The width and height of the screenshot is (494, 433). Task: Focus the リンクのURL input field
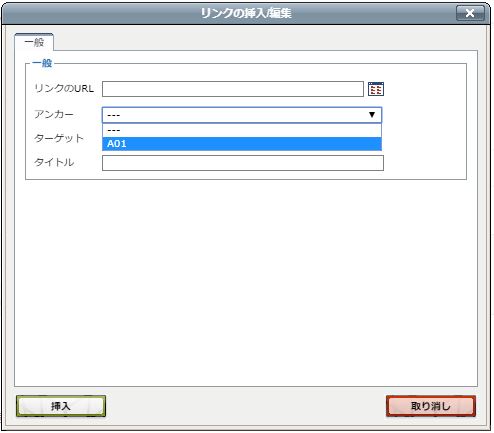coord(233,89)
